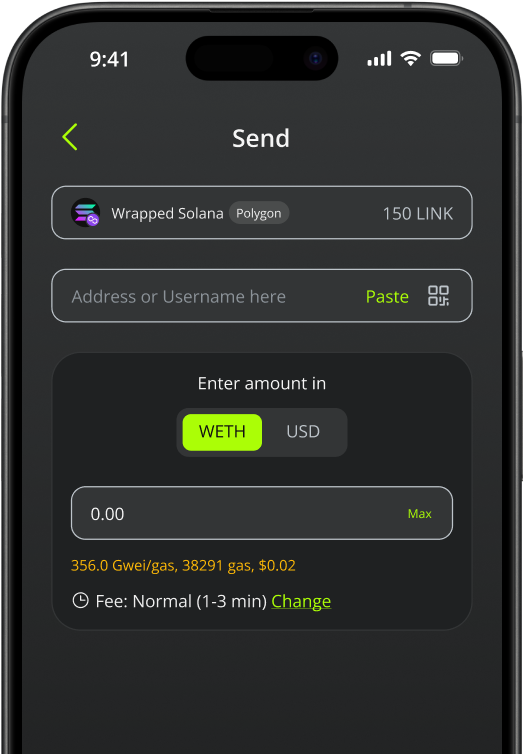The width and height of the screenshot is (523, 754).
Task: Focus the Address or Username field
Action: pyautogui.click(x=262, y=296)
